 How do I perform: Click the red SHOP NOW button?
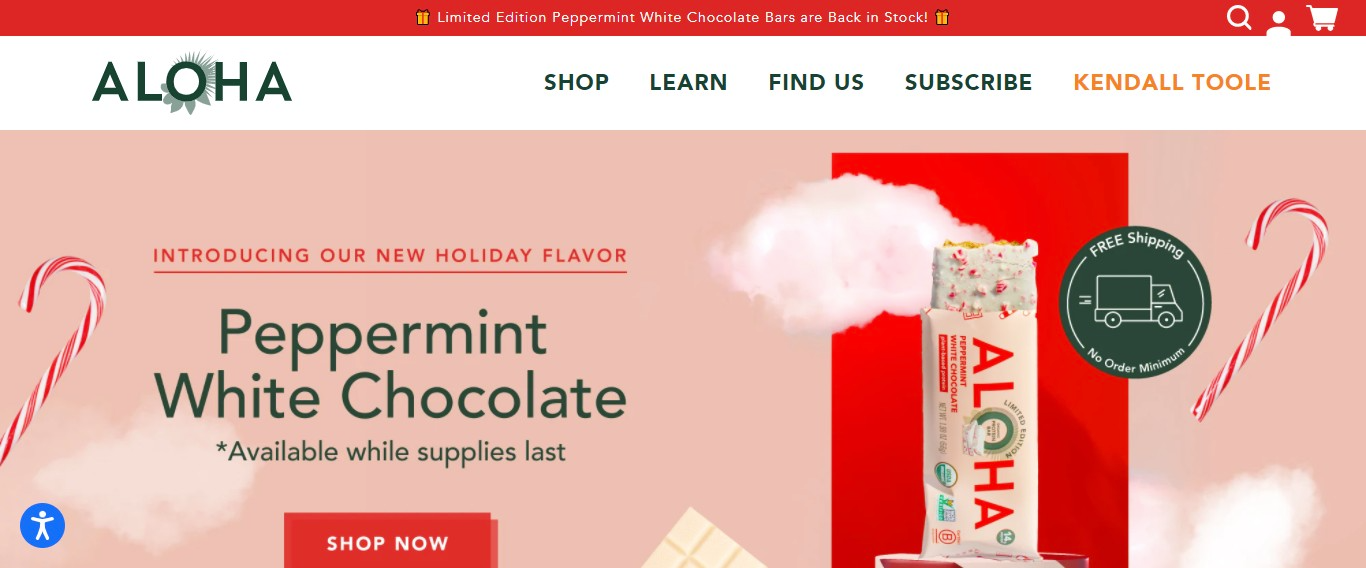point(388,541)
